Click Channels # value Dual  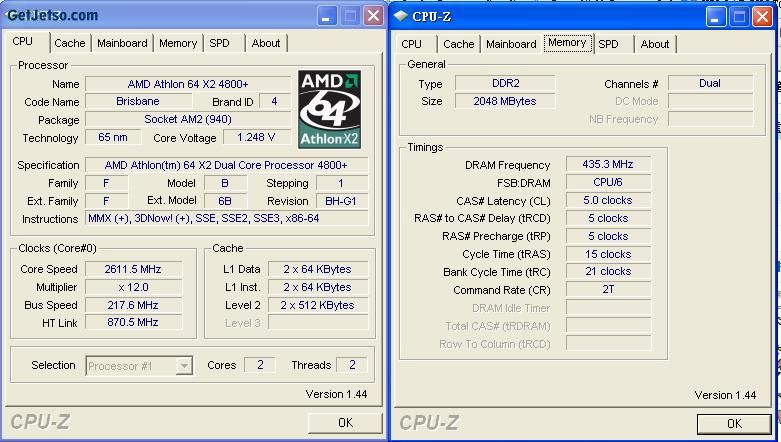pyautogui.click(x=710, y=84)
